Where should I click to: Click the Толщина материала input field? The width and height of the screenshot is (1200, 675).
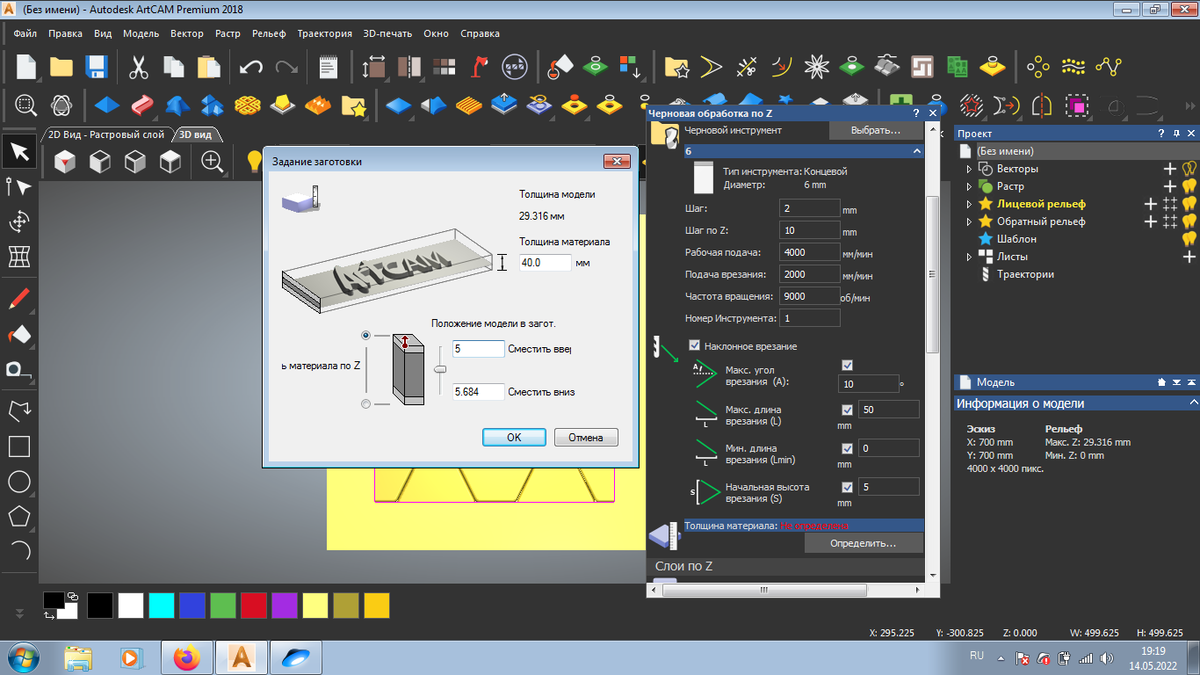tap(545, 263)
